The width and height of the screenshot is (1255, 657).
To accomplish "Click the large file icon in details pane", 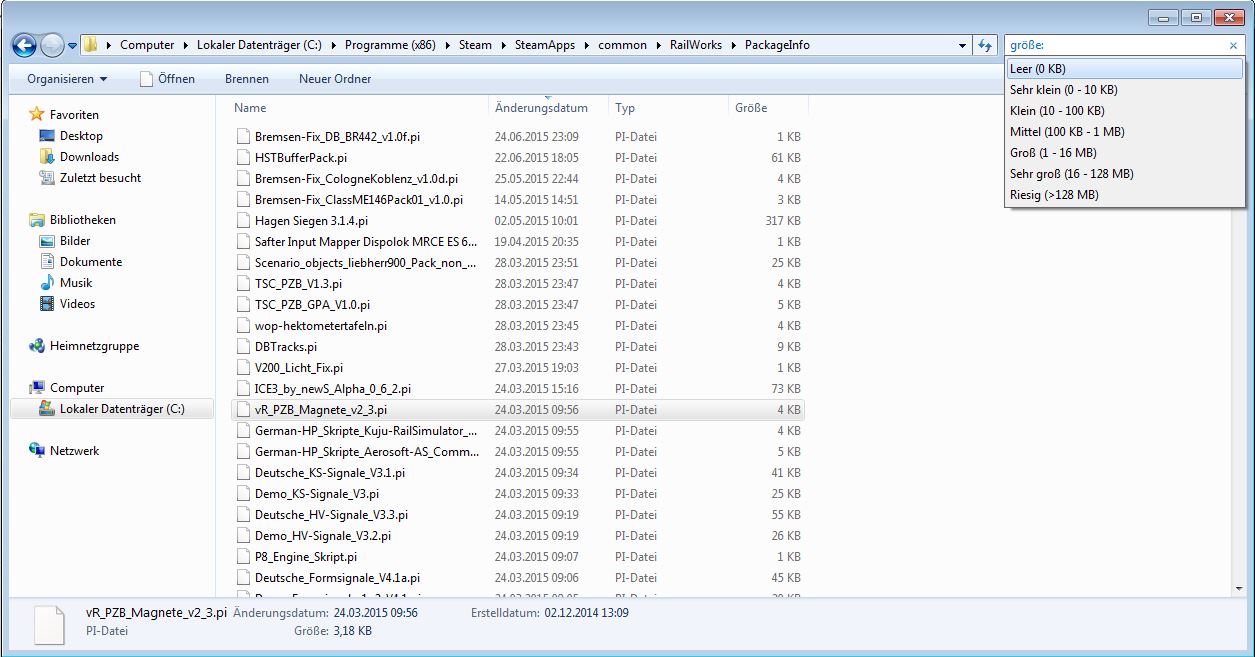I will (x=50, y=624).
